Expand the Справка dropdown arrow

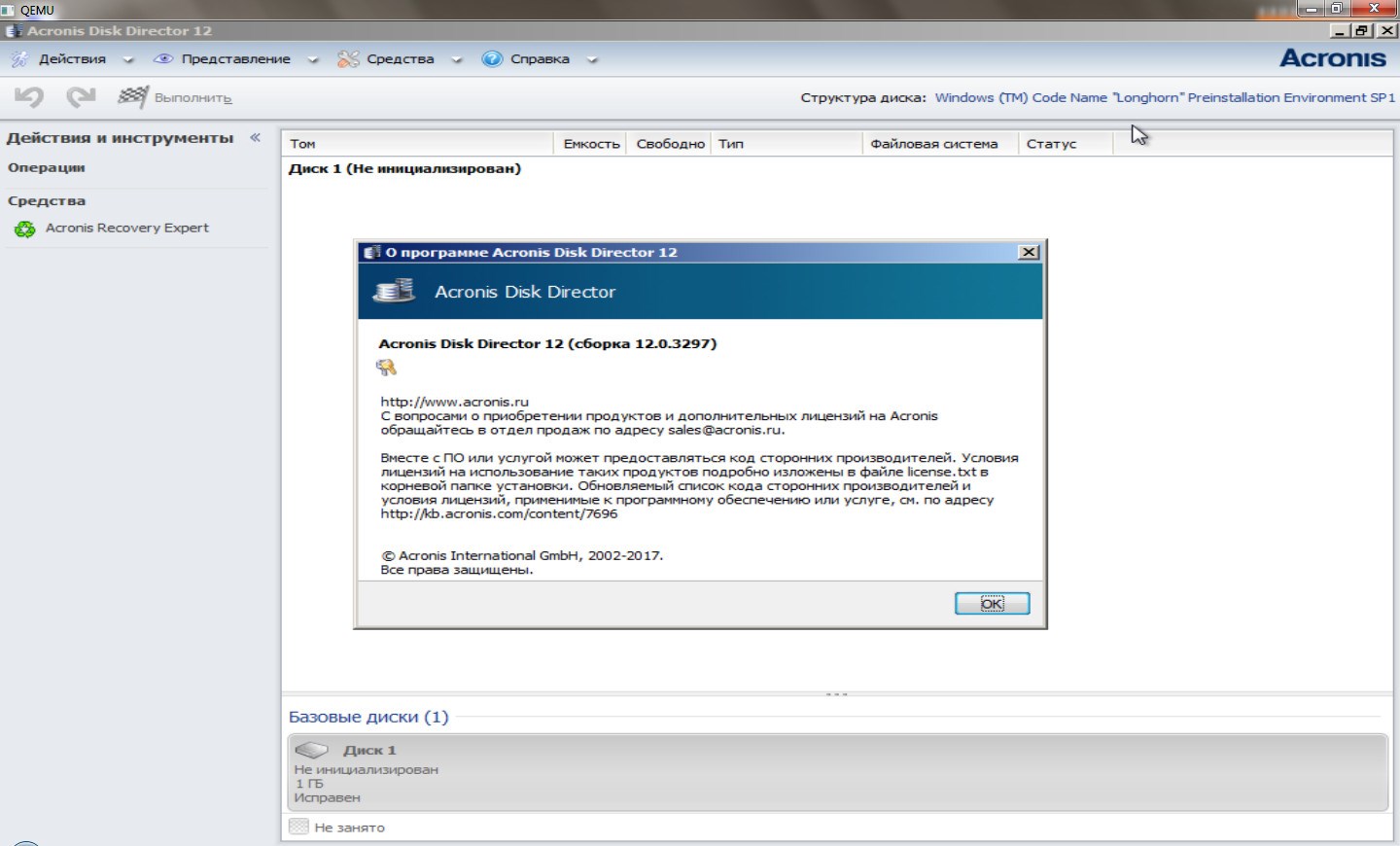(x=591, y=60)
